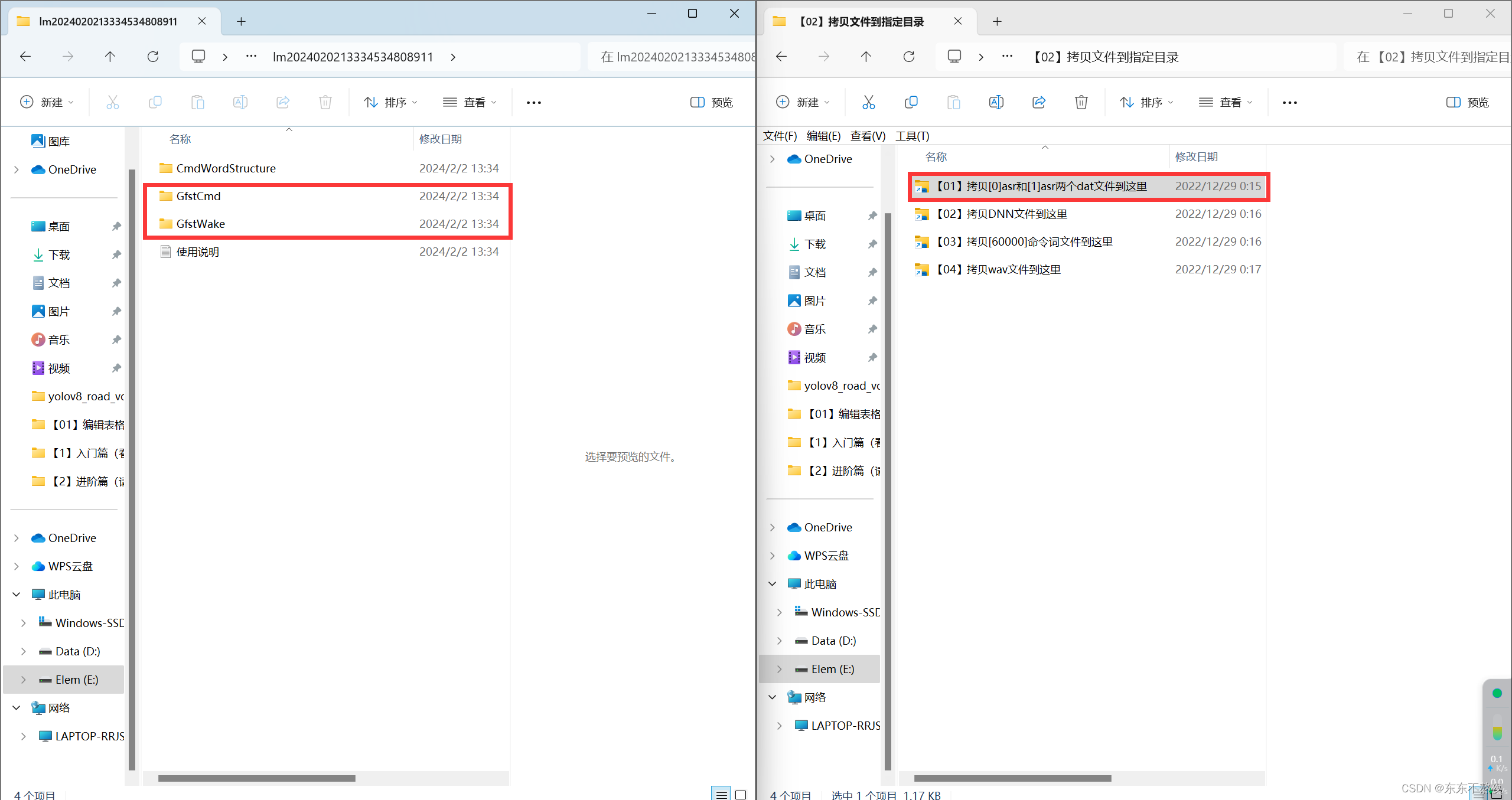
Task: Click the Copy icon in right window toolbar
Action: click(911, 102)
